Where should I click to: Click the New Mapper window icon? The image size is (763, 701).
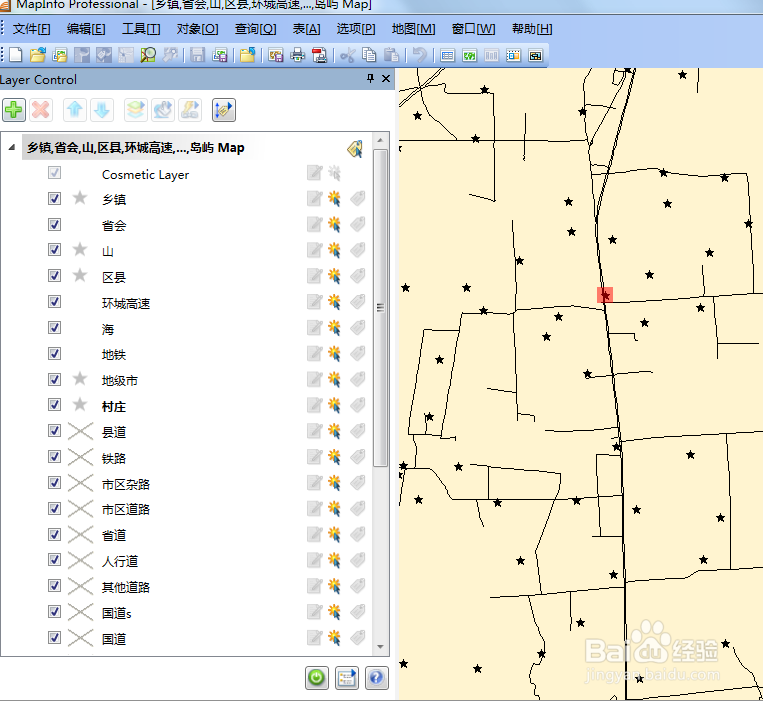click(470, 55)
